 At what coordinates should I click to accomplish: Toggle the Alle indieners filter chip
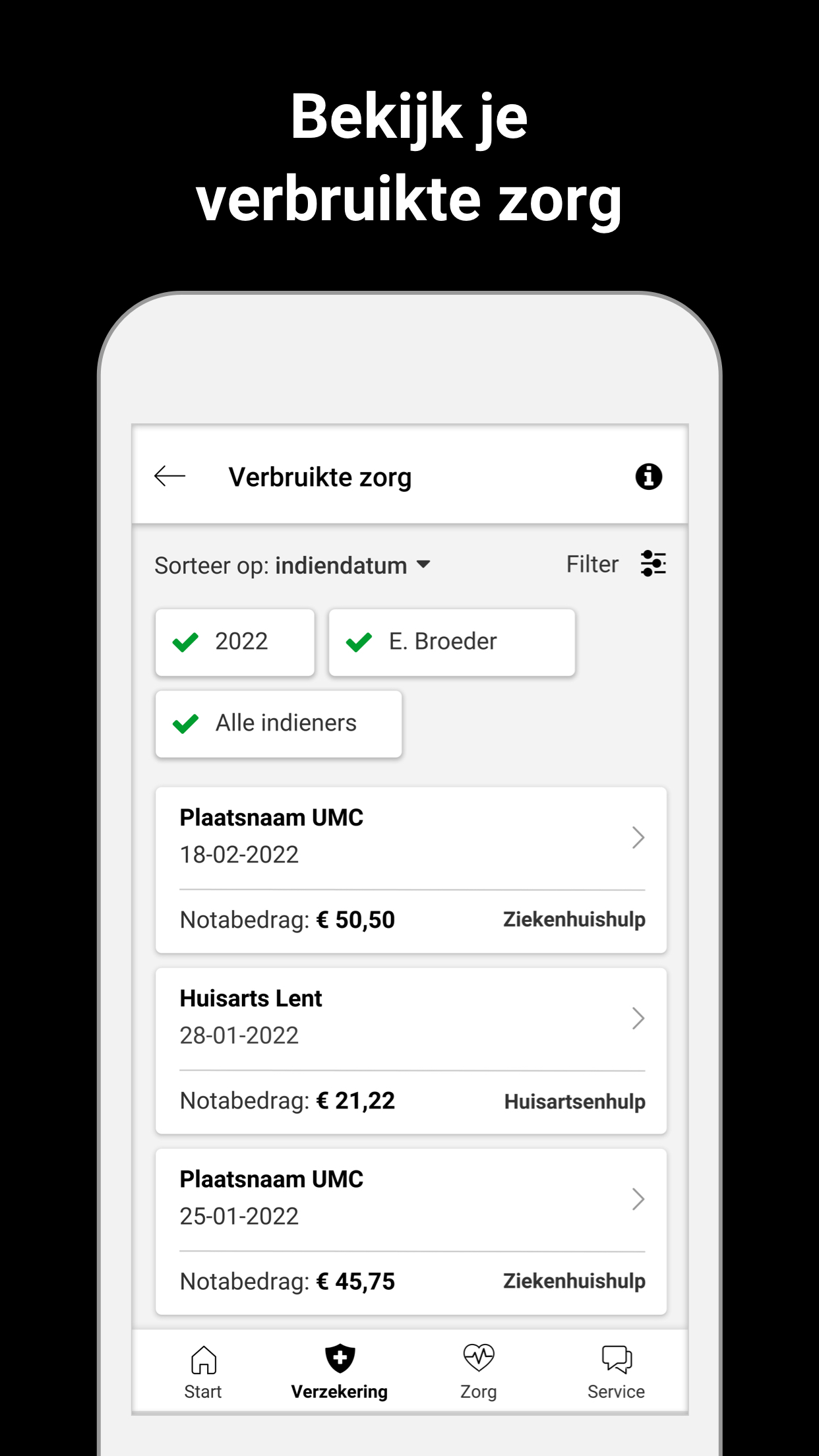[x=278, y=724]
